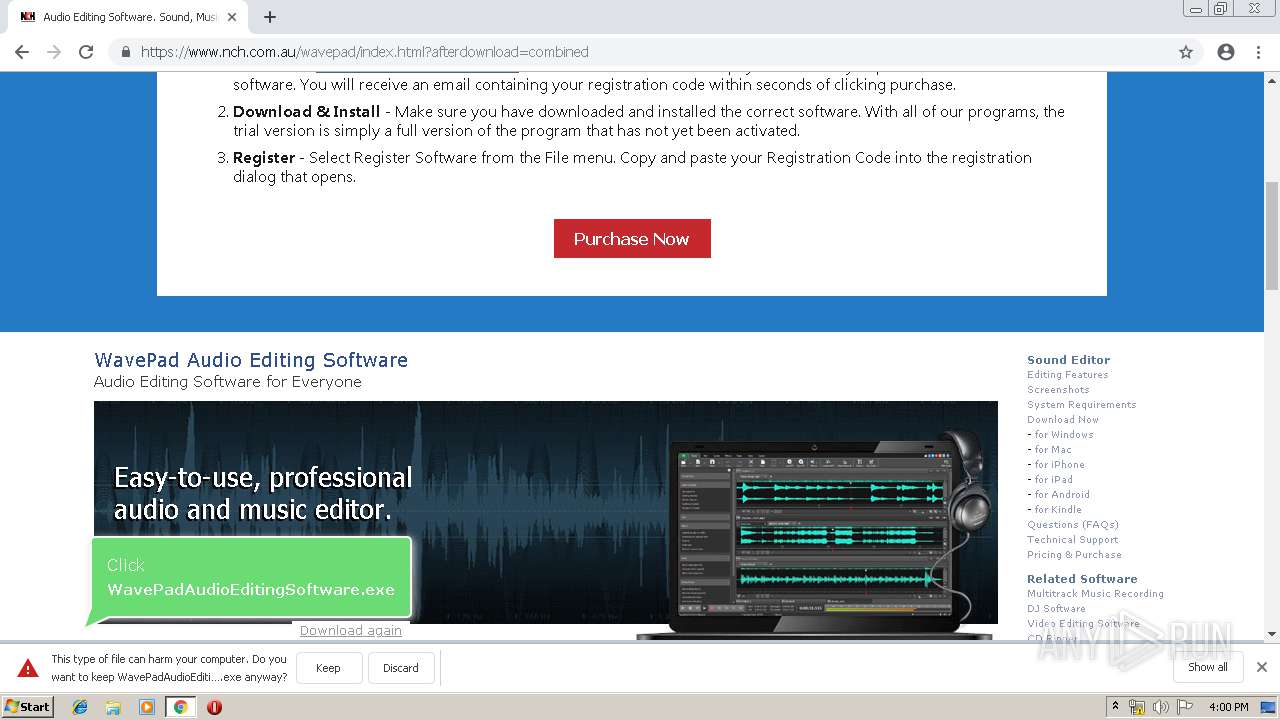Click the address bar URL
This screenshot has height=720, width=1280.
point(365,52)
